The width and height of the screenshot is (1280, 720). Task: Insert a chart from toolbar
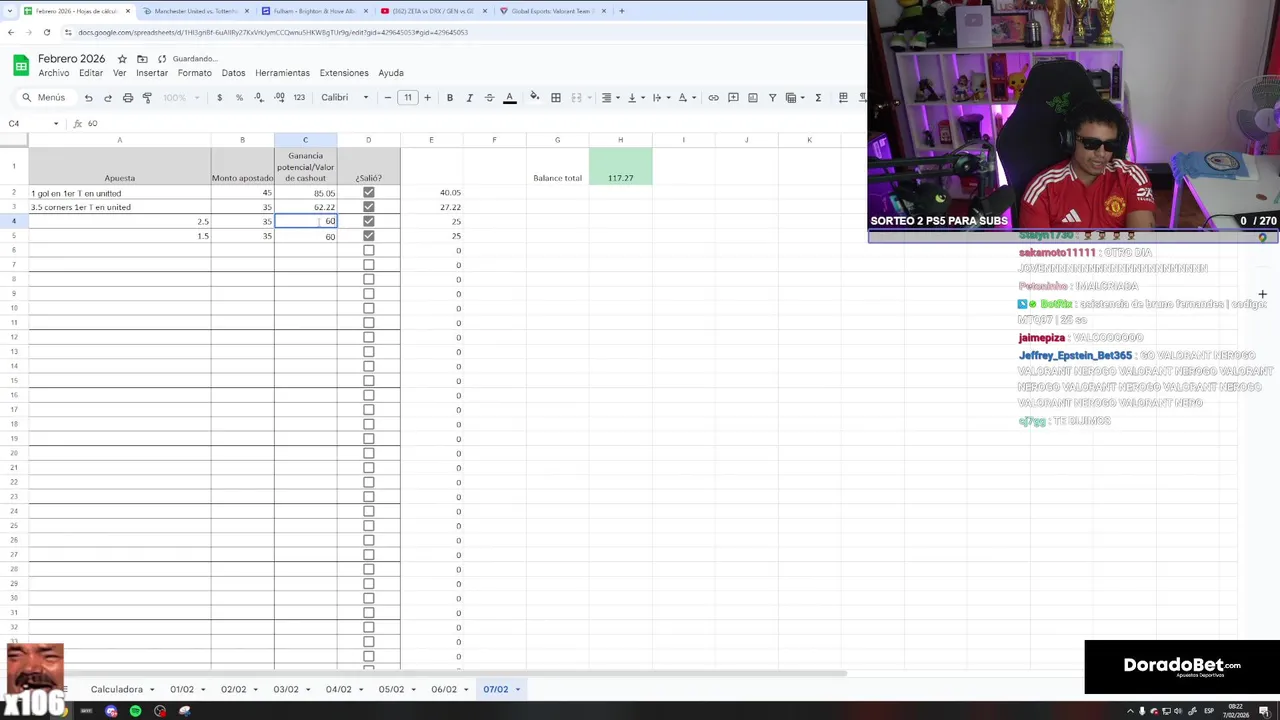753,97
